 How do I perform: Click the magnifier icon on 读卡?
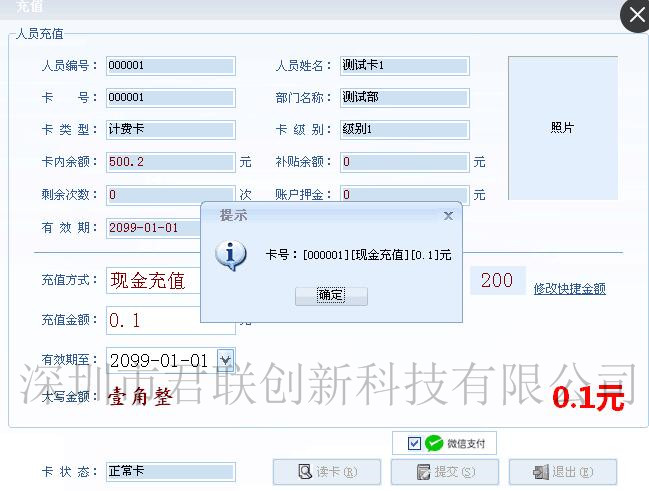click(305, 472)
